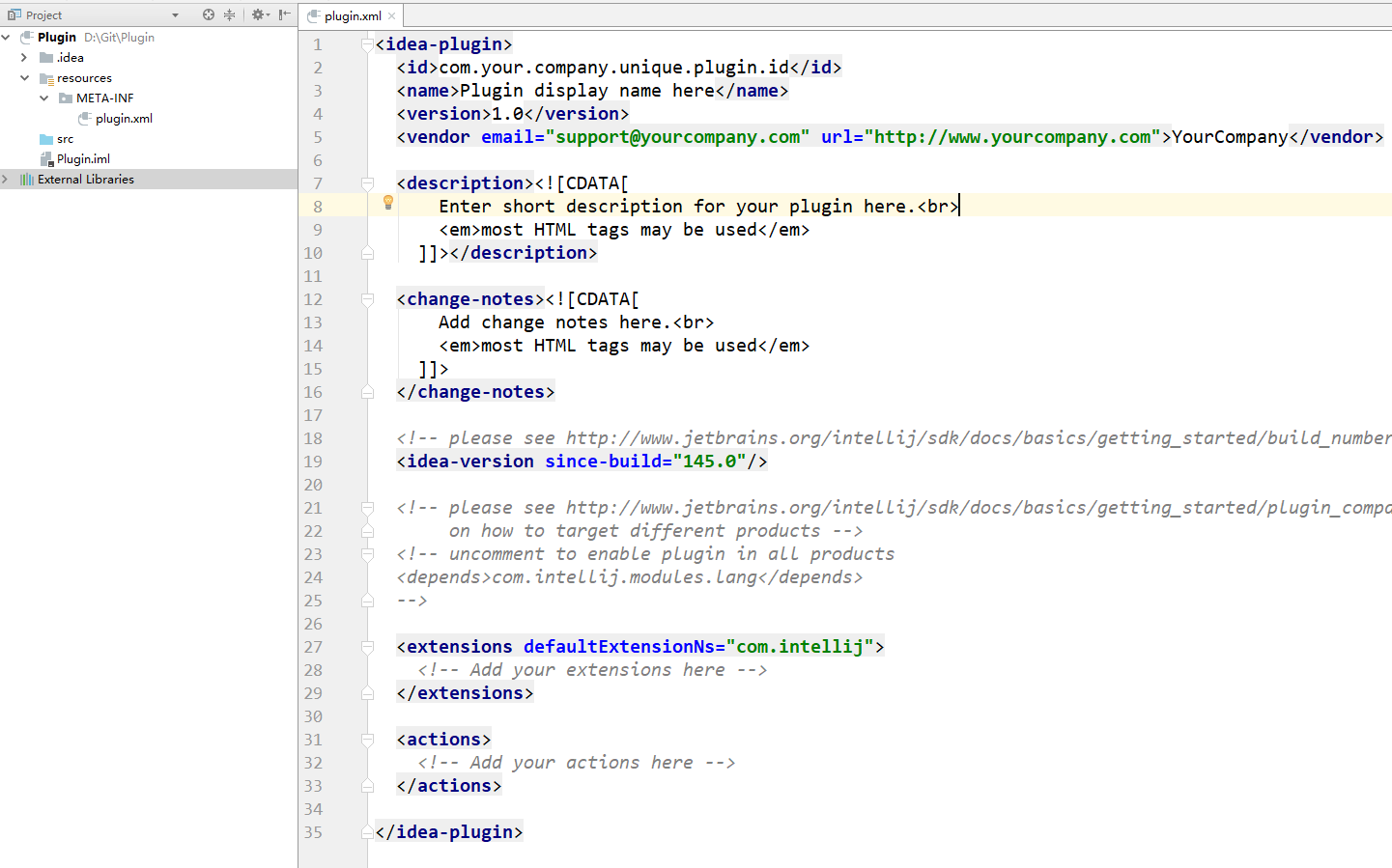
Task: Select Plugin.iml file
Action: (x=83, y=159)
